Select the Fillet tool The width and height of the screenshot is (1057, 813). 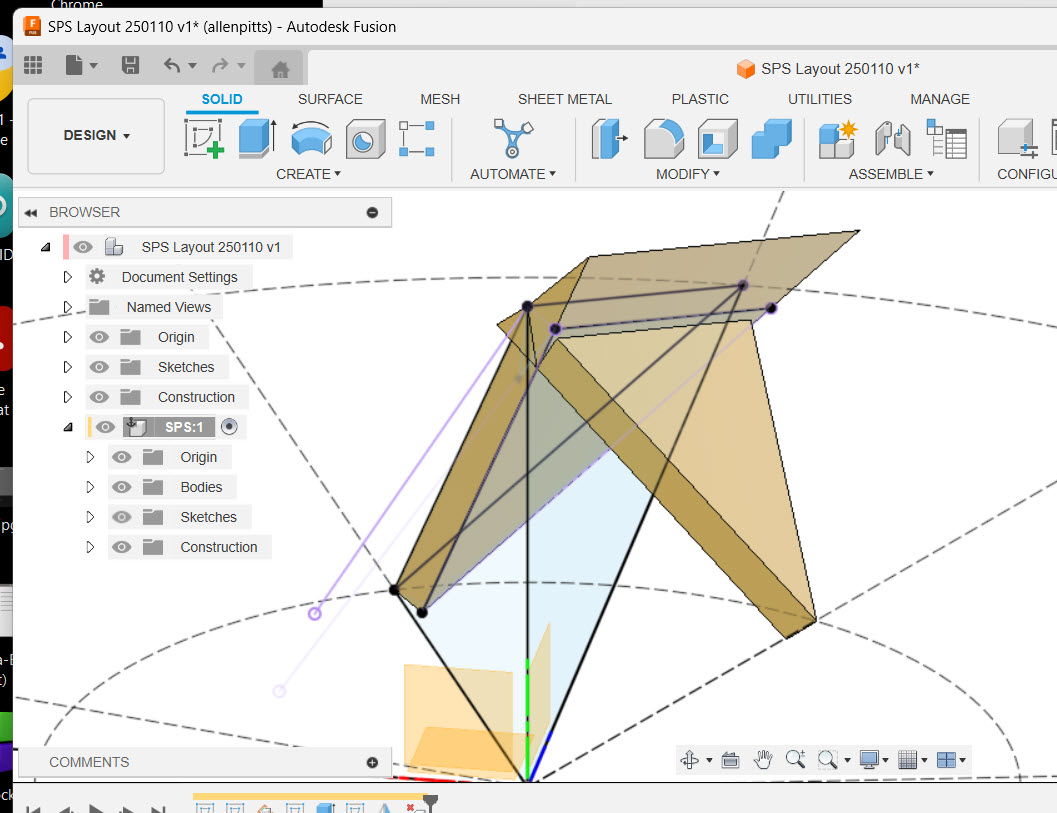click(663, 140)
